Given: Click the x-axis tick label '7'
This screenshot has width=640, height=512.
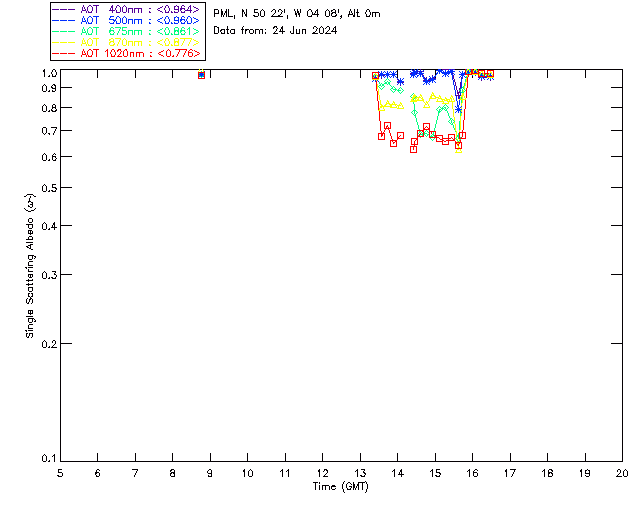Looking at the screenshot, I should (x=135, y=473).
